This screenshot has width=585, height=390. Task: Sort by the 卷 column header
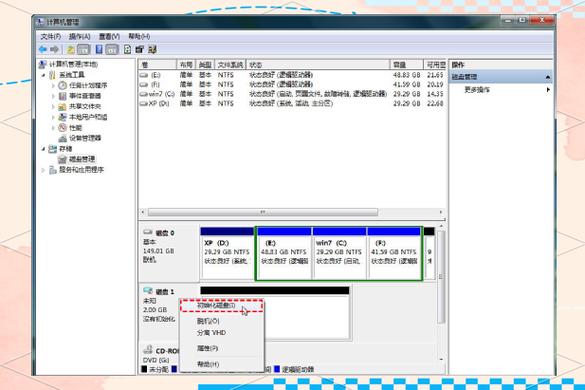click(157, 65)
